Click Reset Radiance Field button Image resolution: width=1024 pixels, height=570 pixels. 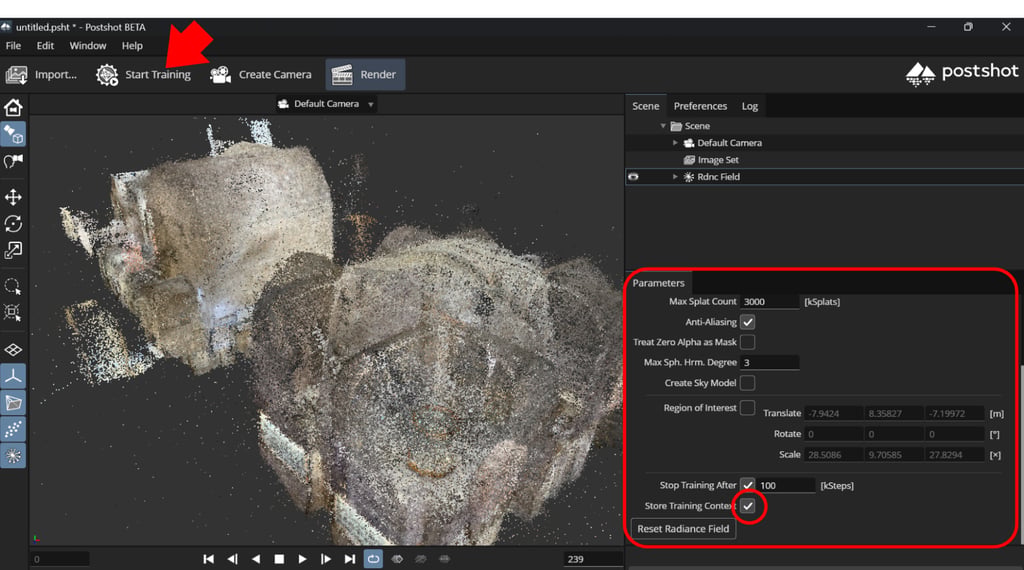tap(683, 529)
